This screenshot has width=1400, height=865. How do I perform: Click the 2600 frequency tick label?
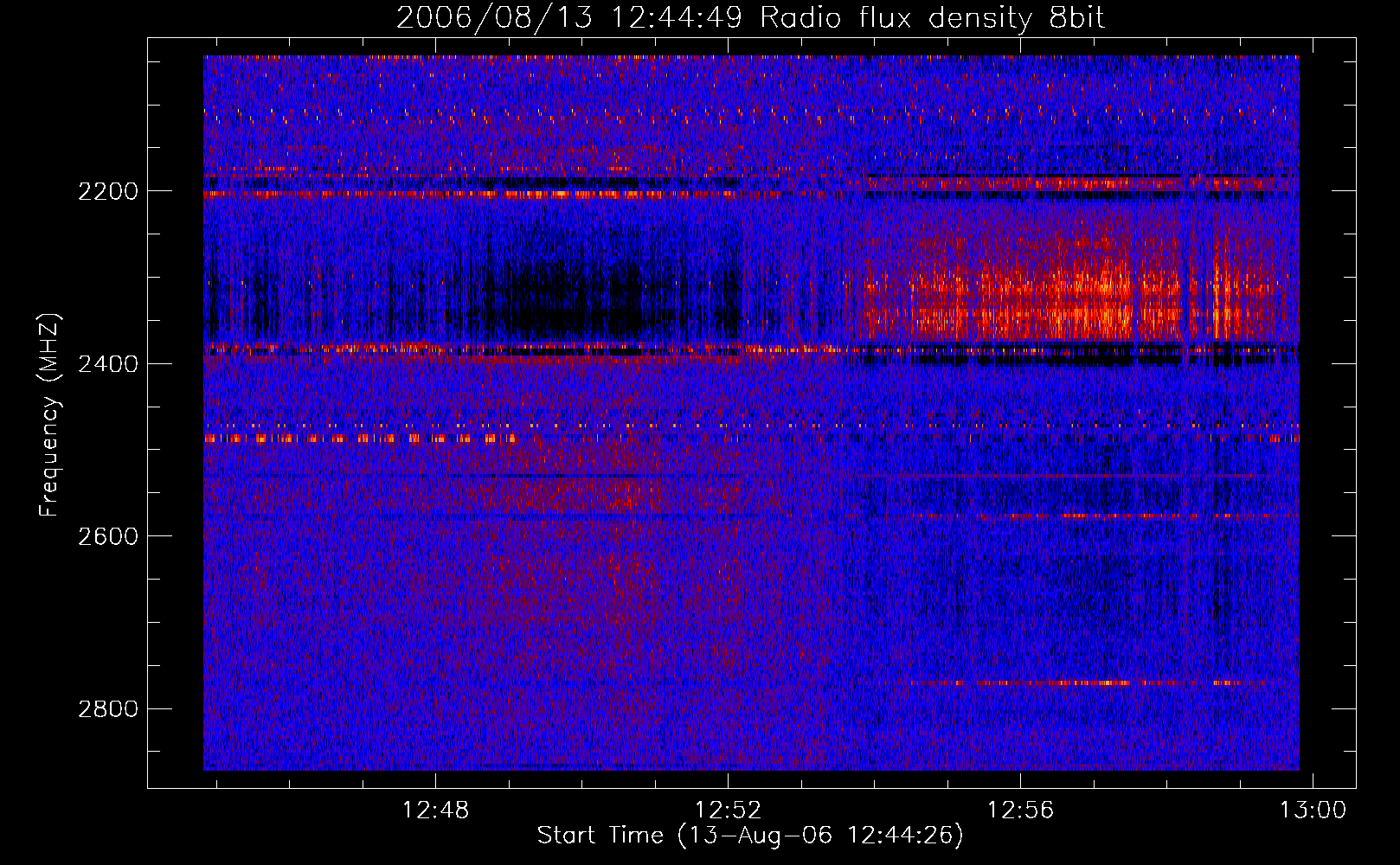click(x=108, y=536)
